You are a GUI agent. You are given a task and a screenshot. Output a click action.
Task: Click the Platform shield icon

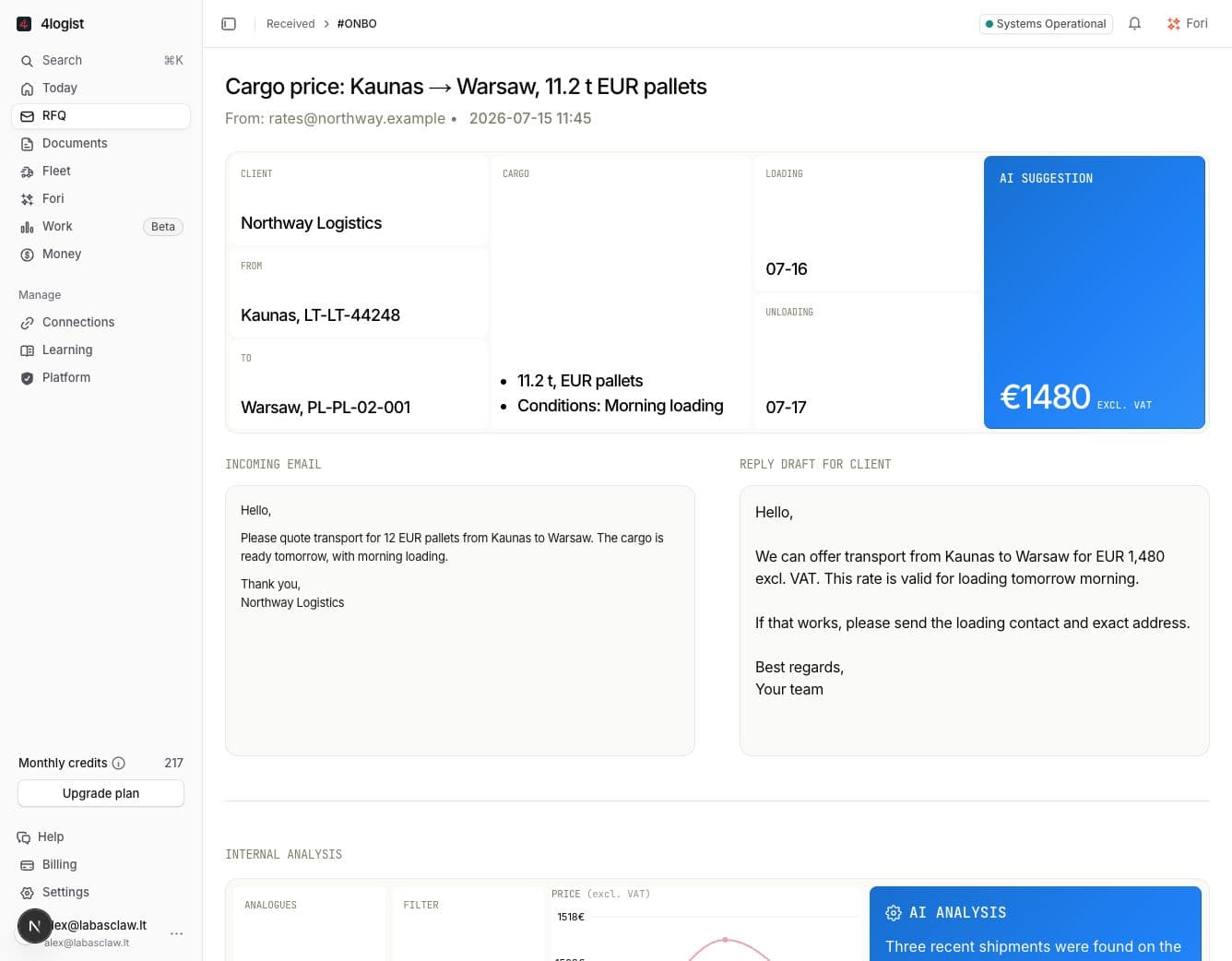coord(27,378)
